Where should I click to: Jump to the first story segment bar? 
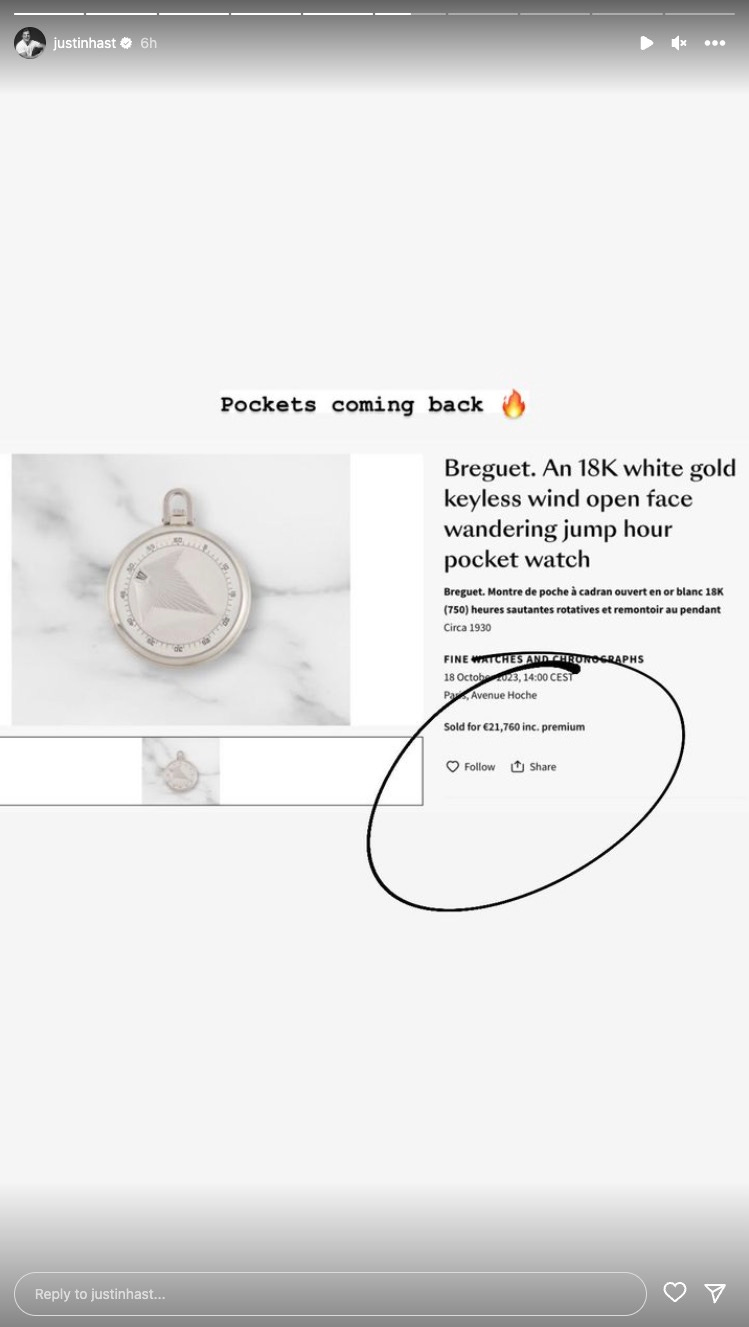pyautogui.click(x=48, y=13)
